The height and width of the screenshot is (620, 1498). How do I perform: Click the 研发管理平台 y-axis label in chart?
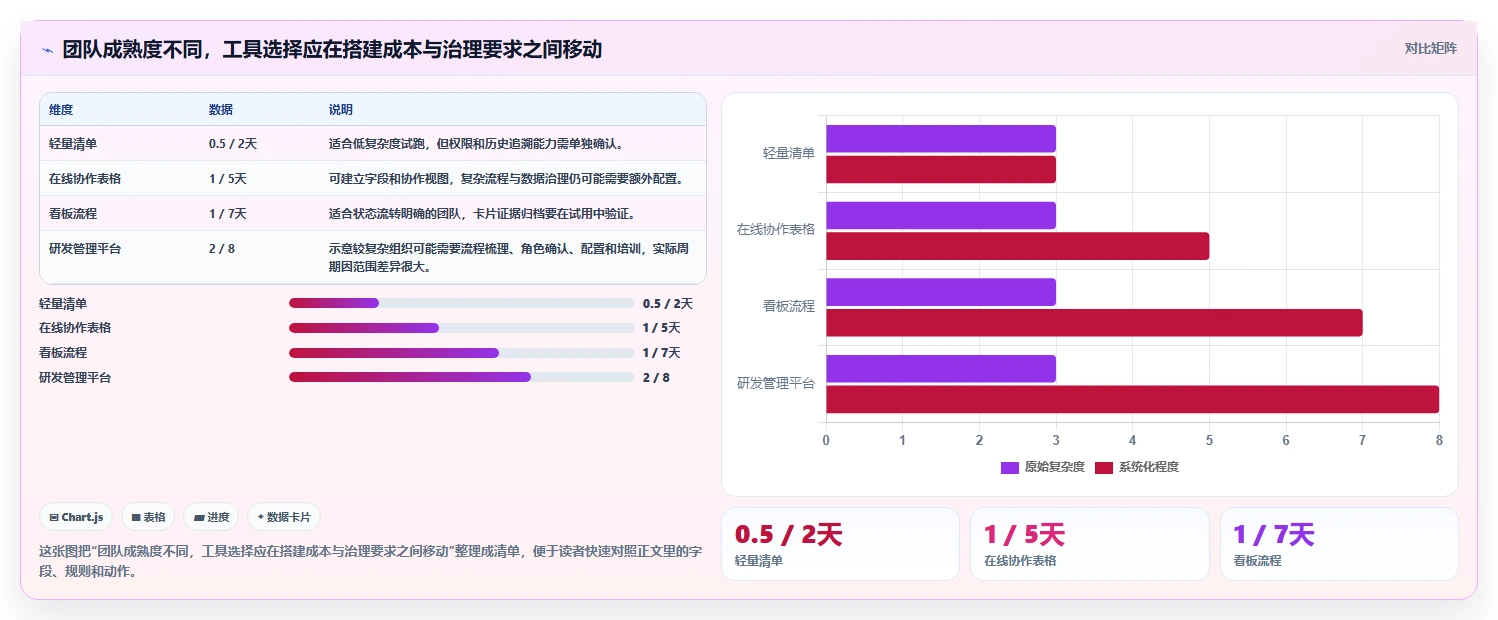coord(776,384)
